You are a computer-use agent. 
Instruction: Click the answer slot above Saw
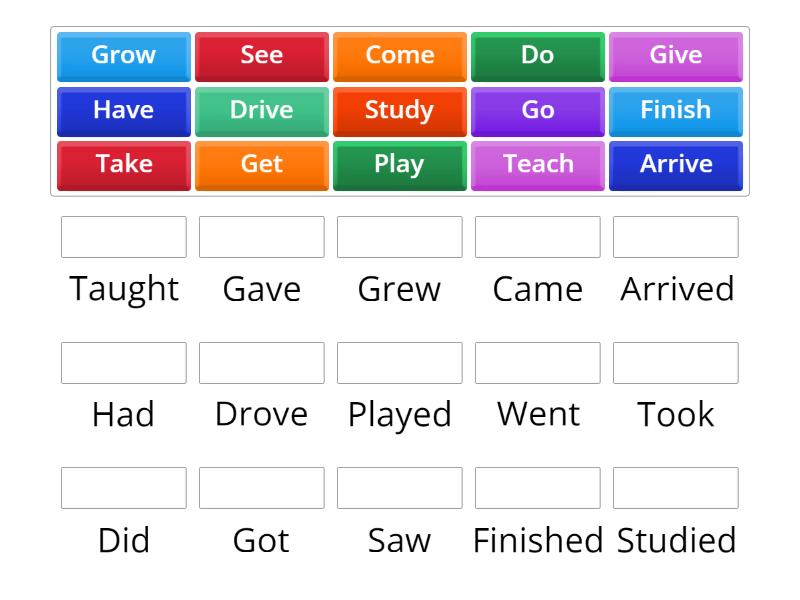pyautogui.click(x=399, y=488)
